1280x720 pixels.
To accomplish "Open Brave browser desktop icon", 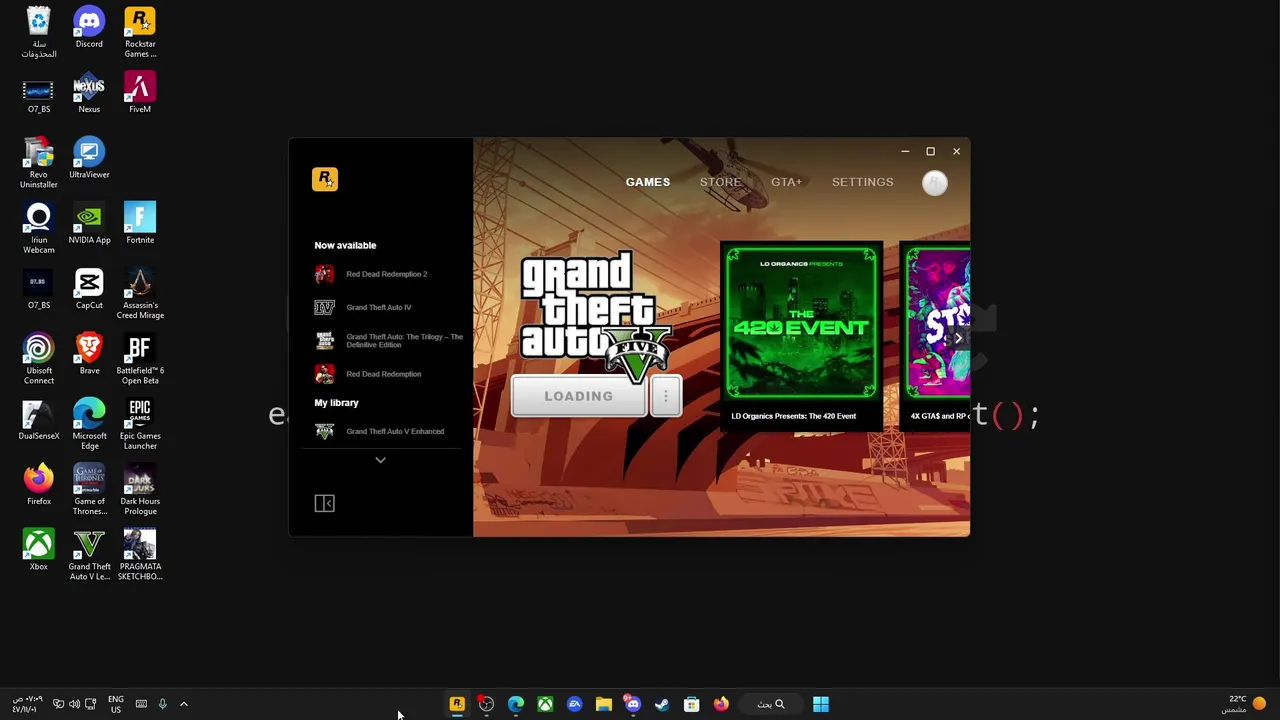I will click(89, 354).
